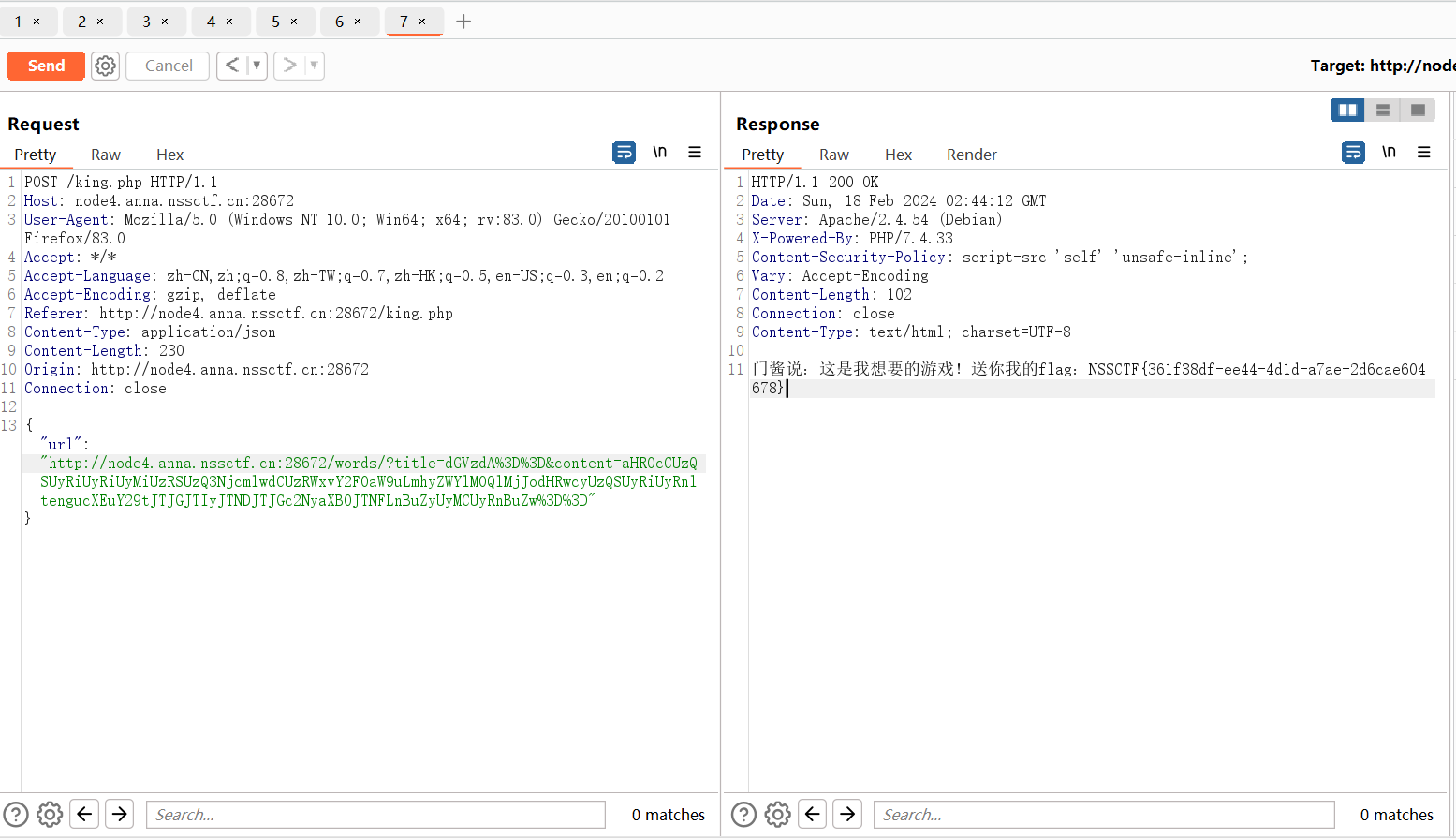Open forward history dropdown arrow
Image resolution: width=1456 pixels, height=840 pixels.
pos(314,66)
